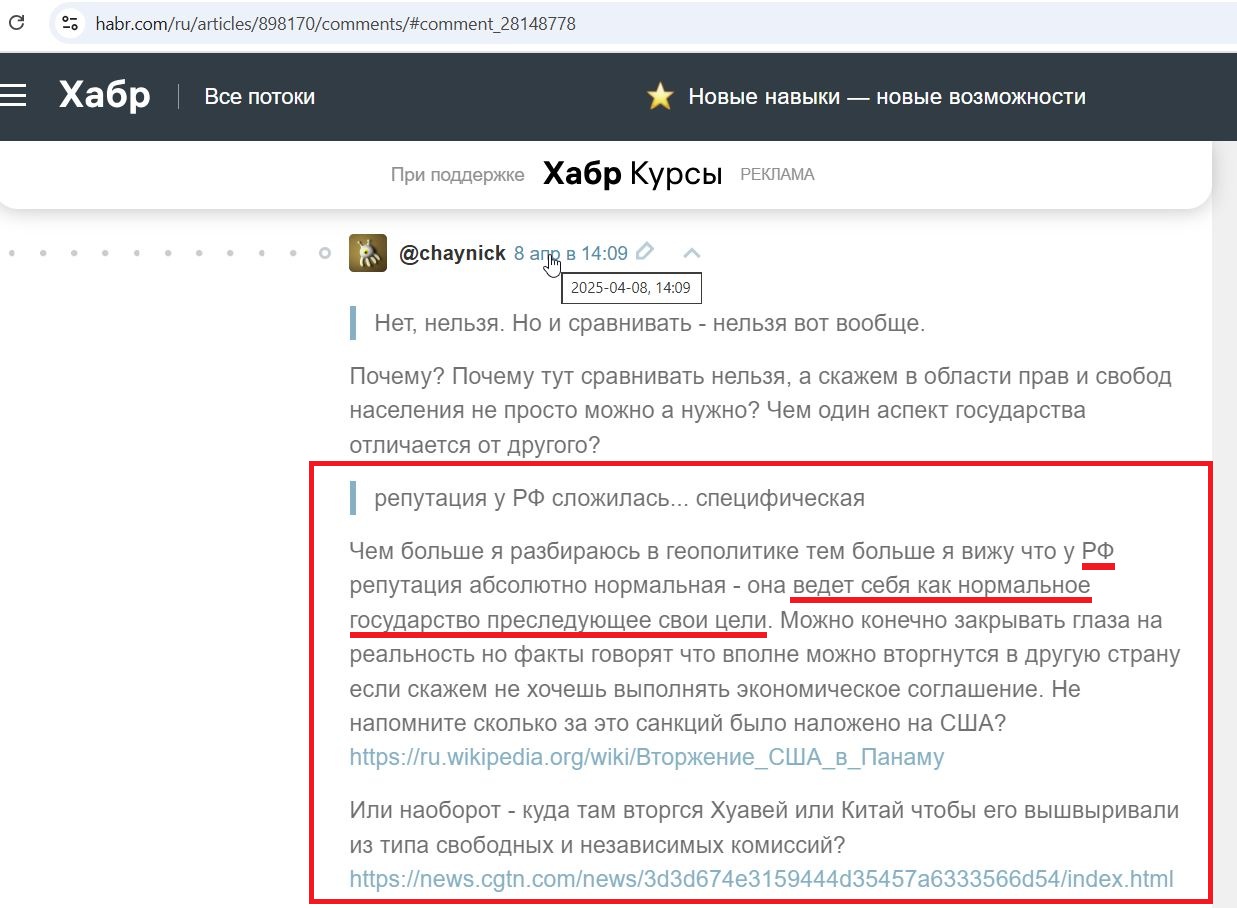Click the РЕКЛАМА label

(777, 174)
